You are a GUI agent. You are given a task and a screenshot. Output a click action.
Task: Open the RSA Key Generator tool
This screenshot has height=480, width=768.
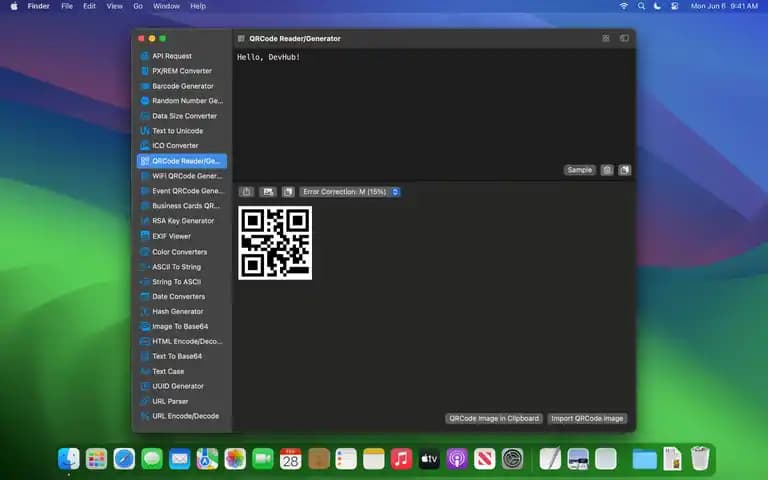[x=182, y=221]
